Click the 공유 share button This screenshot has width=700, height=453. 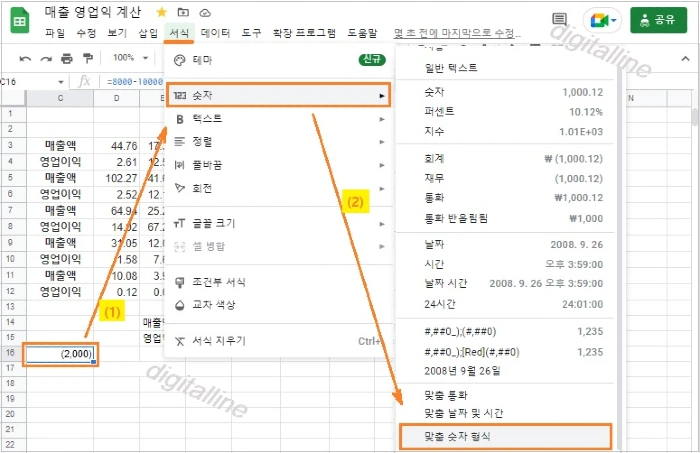click(x=658, y=20)
